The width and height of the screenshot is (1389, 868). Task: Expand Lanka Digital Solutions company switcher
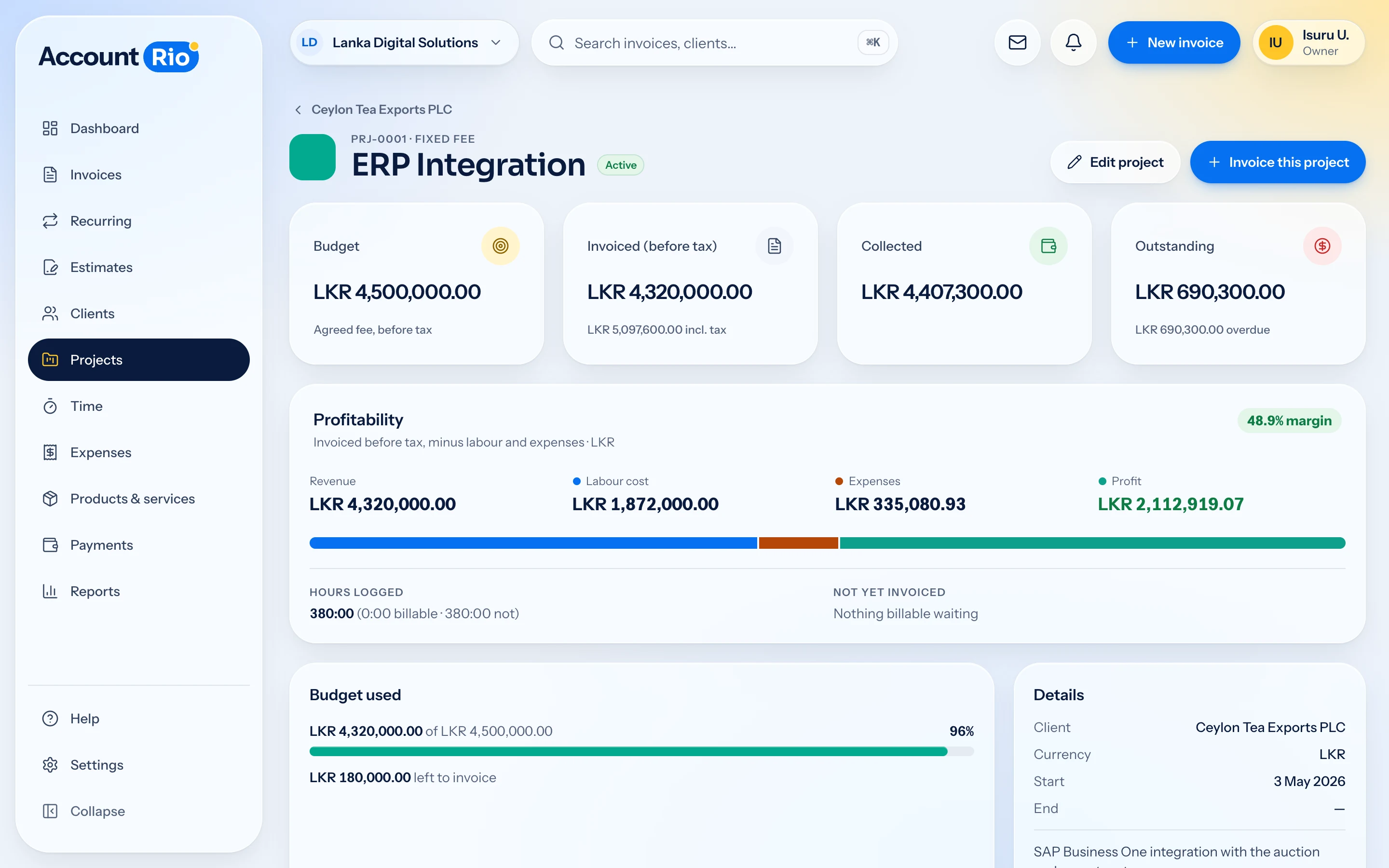click(404, 42)
